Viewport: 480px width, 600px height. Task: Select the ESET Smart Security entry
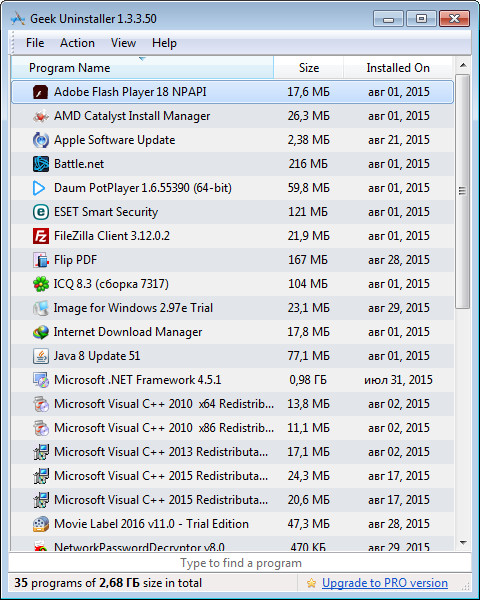pyautogui.click(x=232, y=212)
